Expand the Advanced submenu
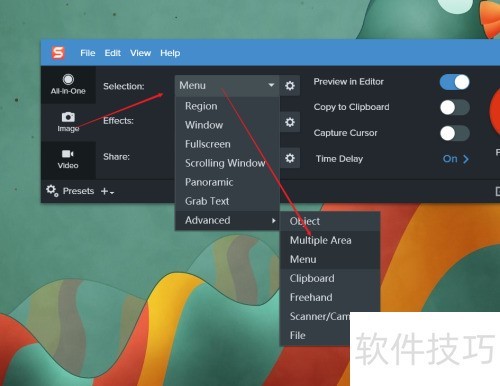 pos(227,220)
